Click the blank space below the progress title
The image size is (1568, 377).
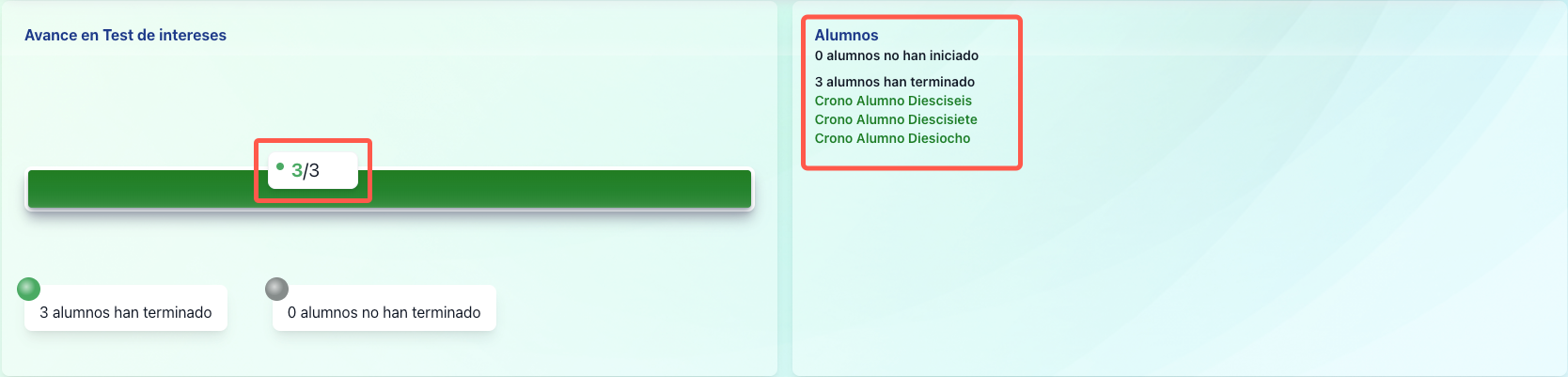[376, 94]
